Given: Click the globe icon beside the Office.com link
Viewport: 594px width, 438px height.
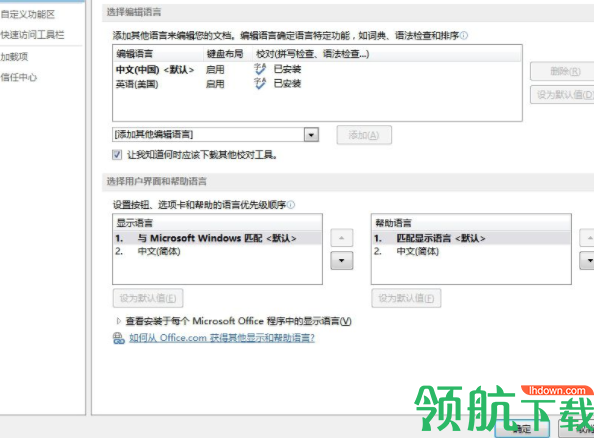Looking at the screenshot, I should (x=119, y=338).
